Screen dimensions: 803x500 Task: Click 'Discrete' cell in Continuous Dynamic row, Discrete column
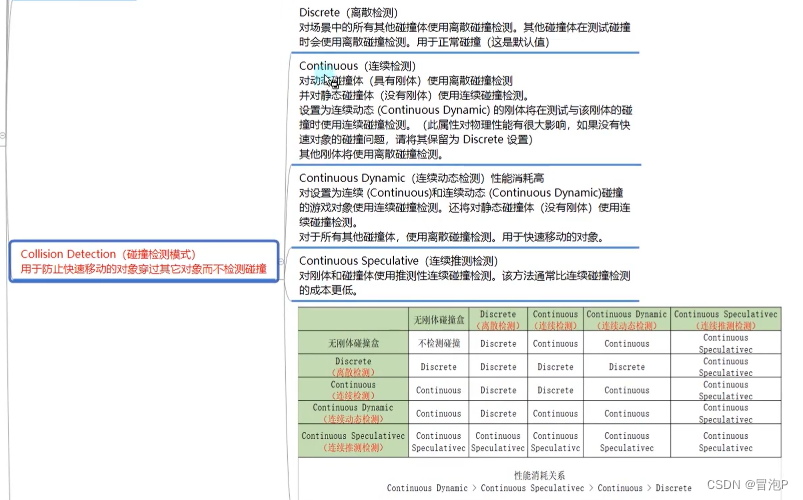point(498,413)
